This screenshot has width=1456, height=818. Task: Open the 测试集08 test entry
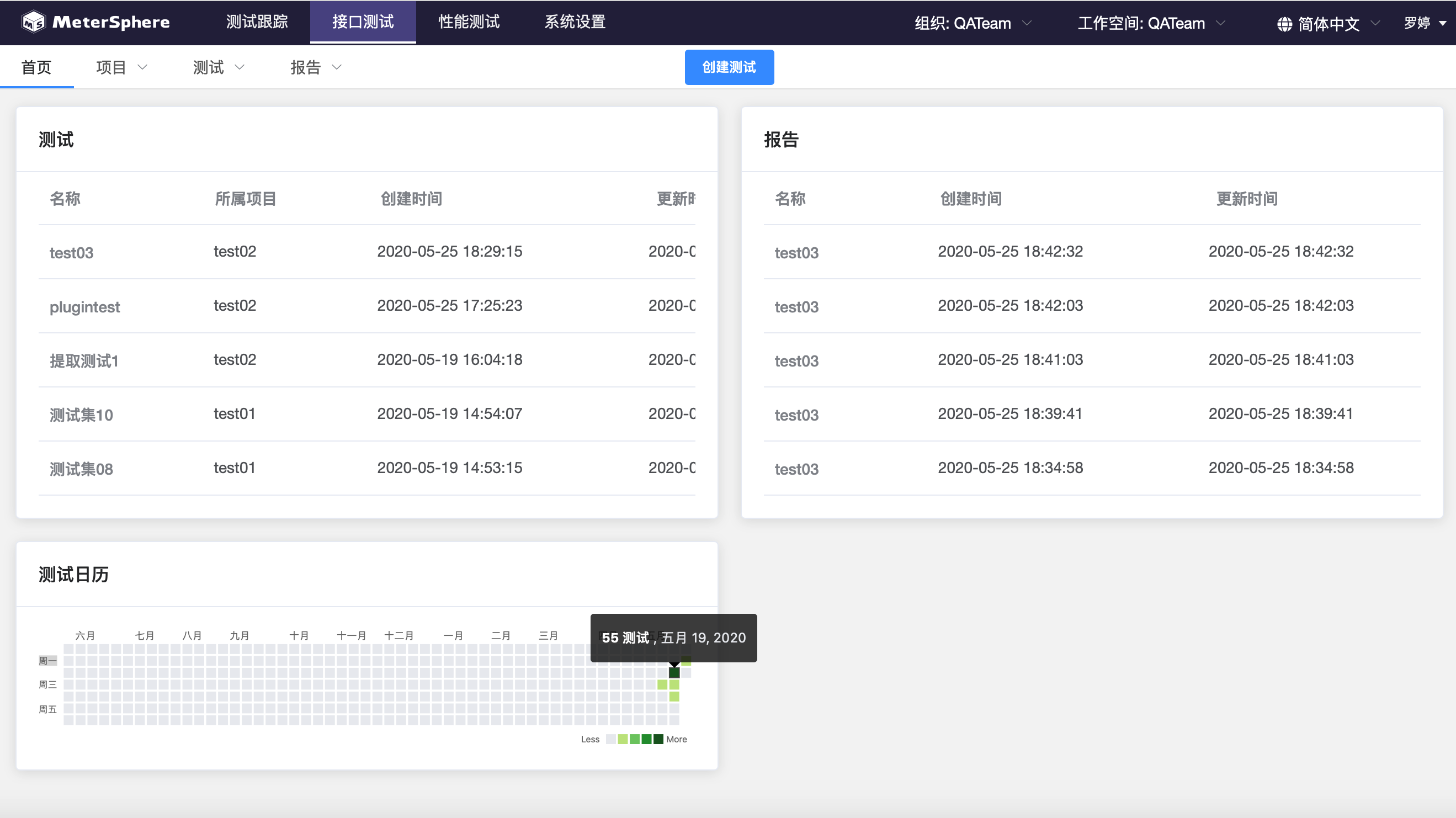click(x=81, y=469)
